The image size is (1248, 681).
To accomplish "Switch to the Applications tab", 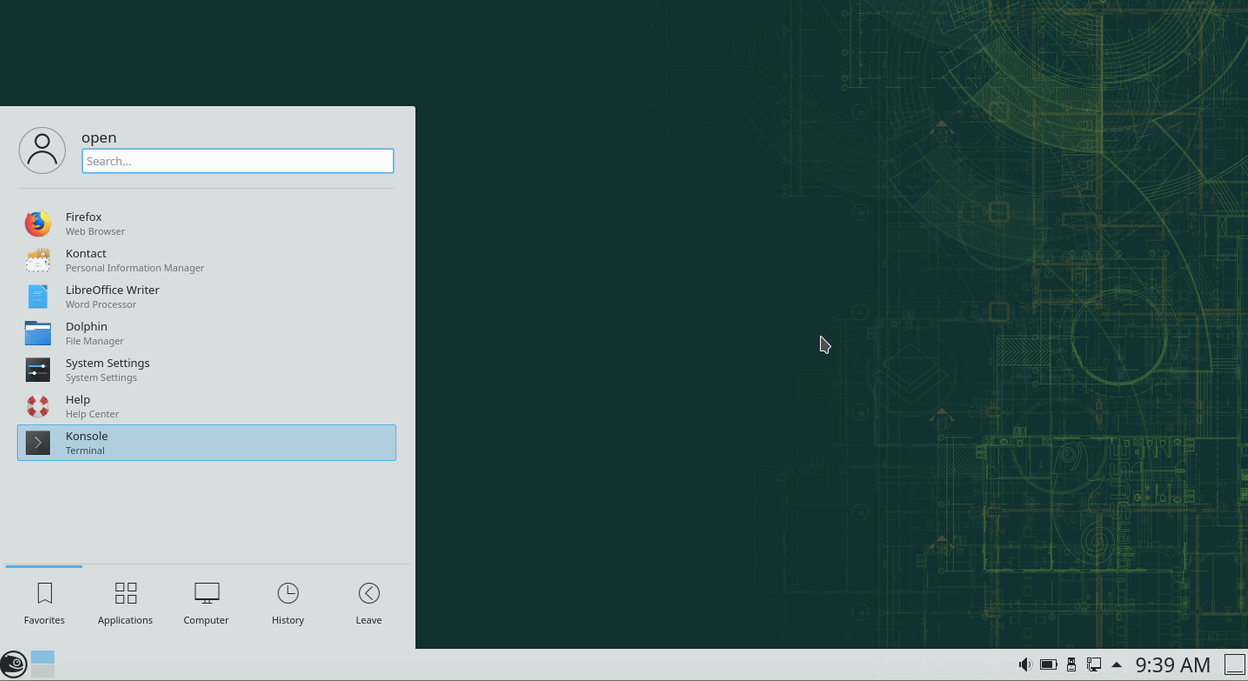I will pyautogui.click(x=125, y=604).
